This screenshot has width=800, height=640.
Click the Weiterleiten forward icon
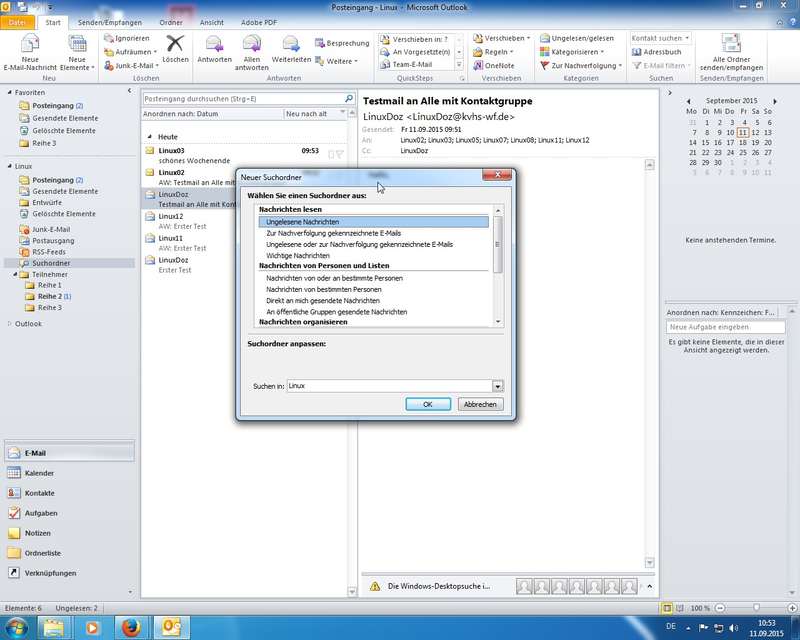coord(291,46)
